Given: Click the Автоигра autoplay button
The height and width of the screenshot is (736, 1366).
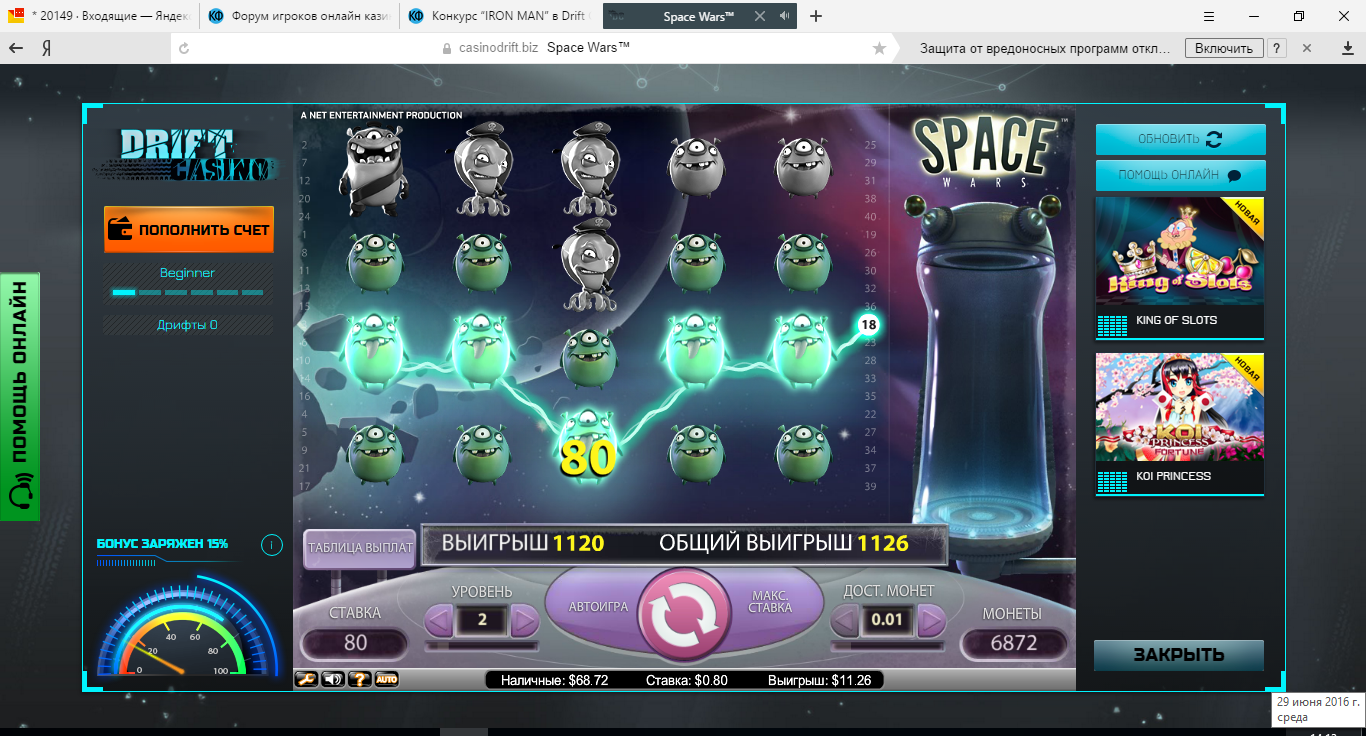Looking at the screenshot, I should (x=597, y=607).
